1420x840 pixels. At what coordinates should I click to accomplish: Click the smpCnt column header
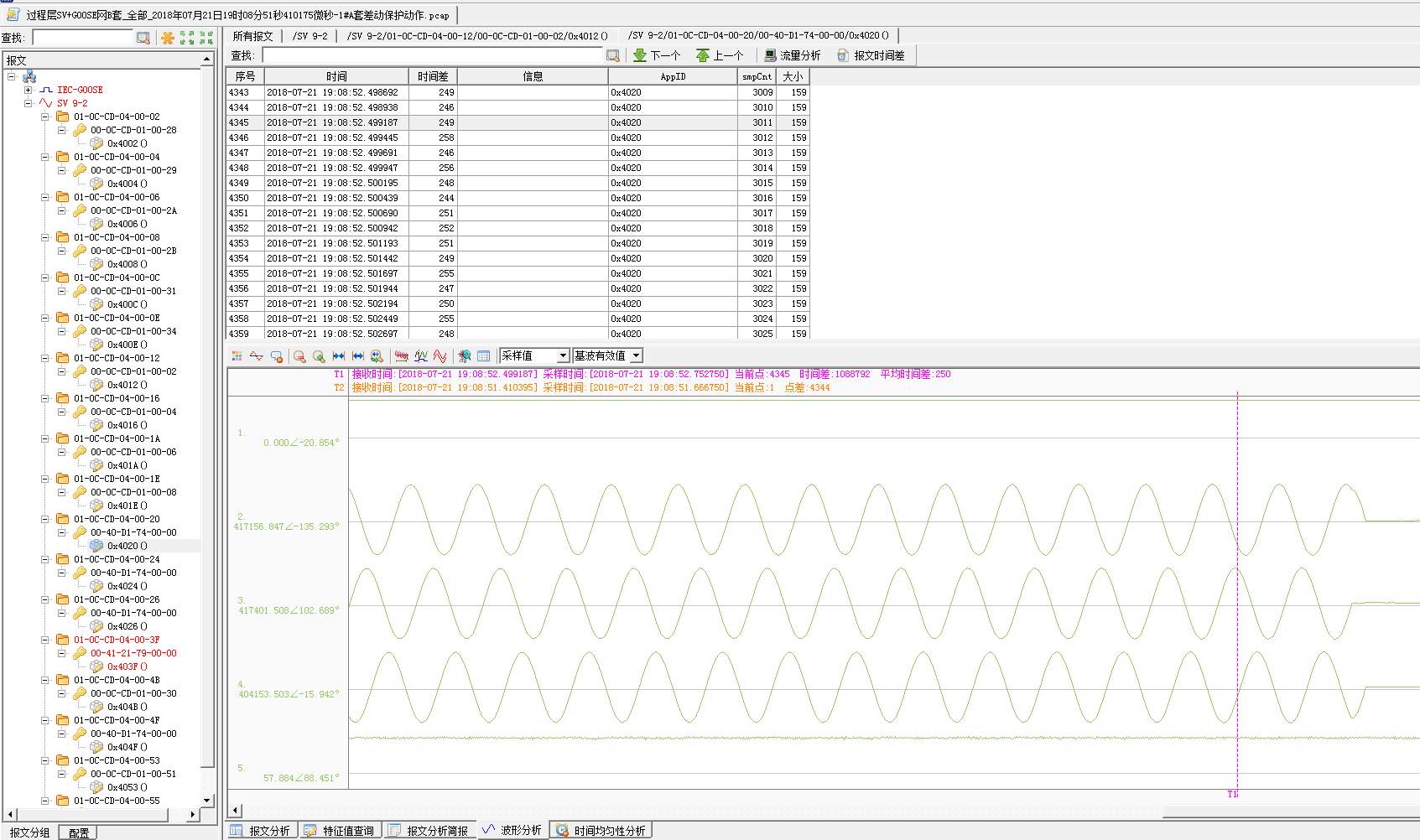pos(757,76)
